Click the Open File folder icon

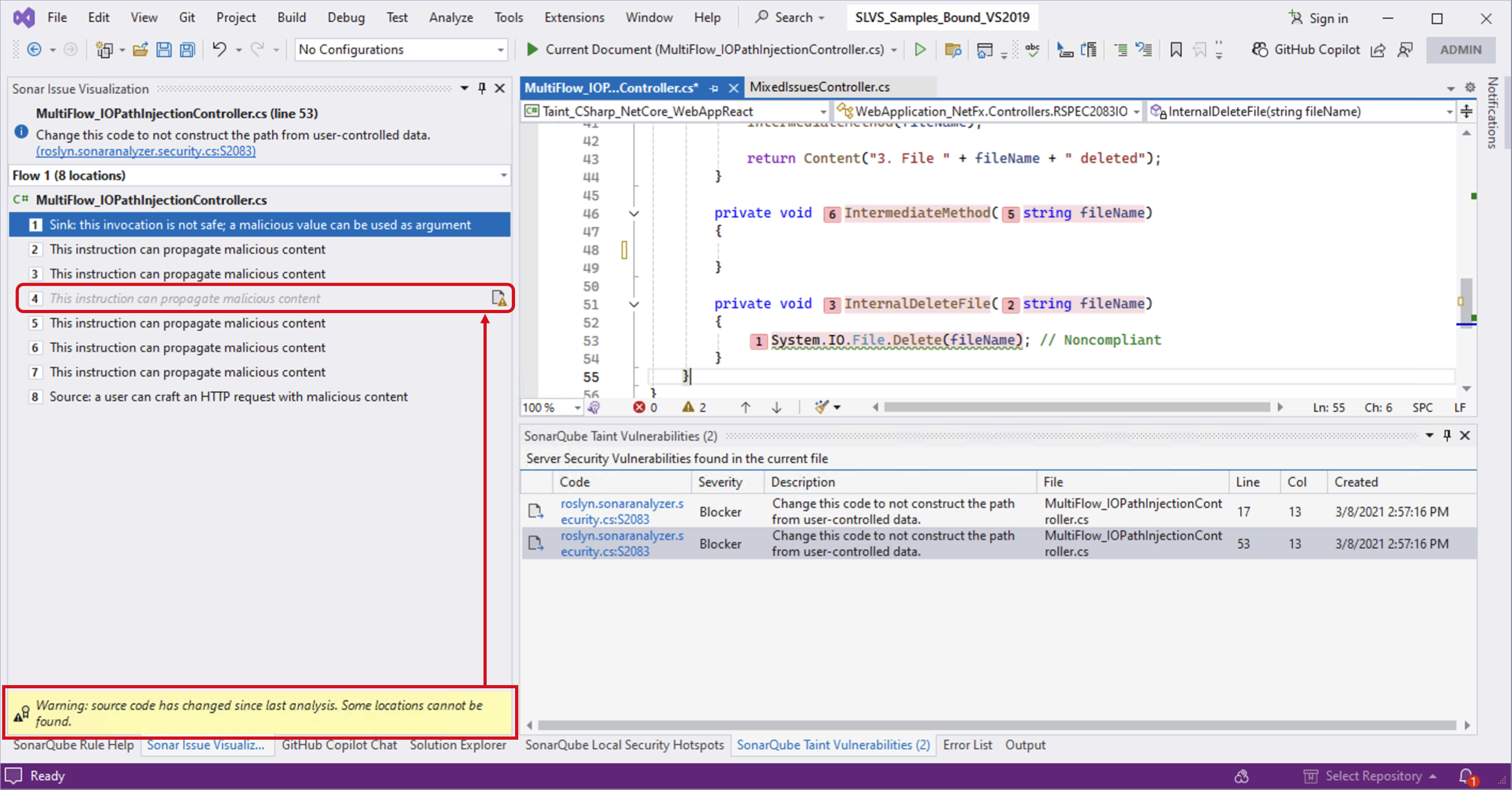[x=140, y=50]
